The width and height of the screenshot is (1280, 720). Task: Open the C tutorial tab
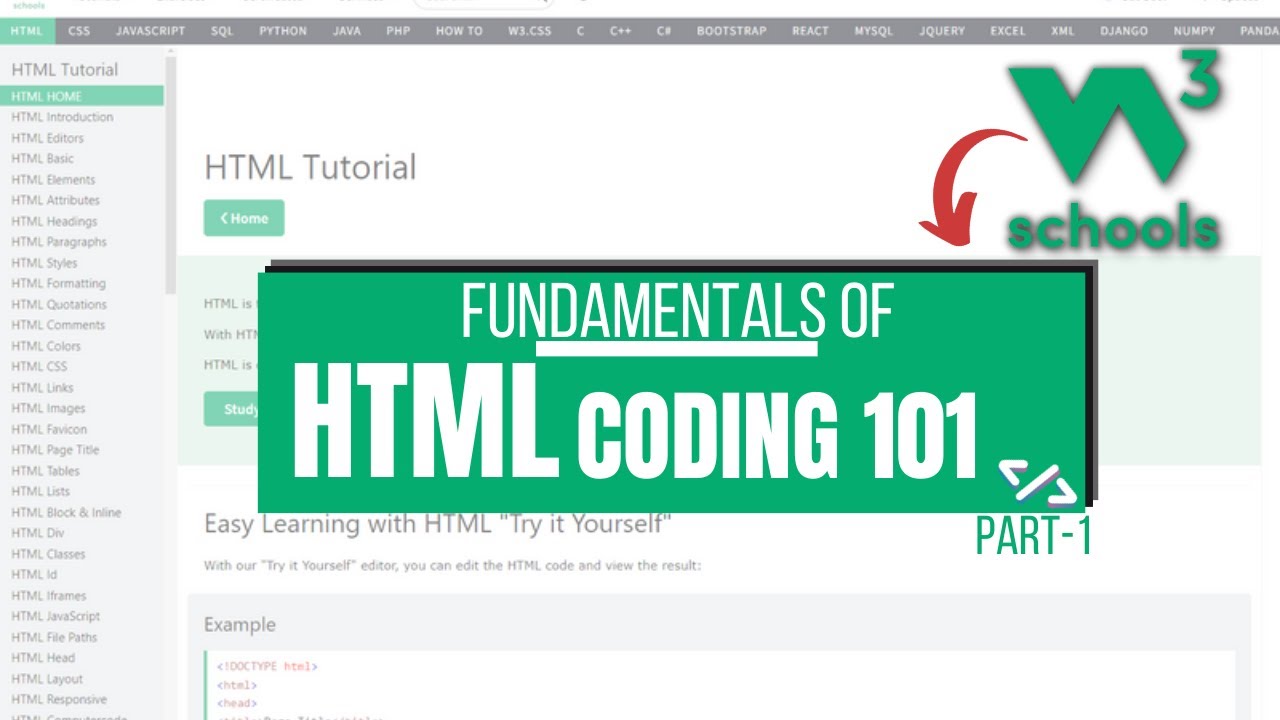pyautogui.click(x=580, y=31)
